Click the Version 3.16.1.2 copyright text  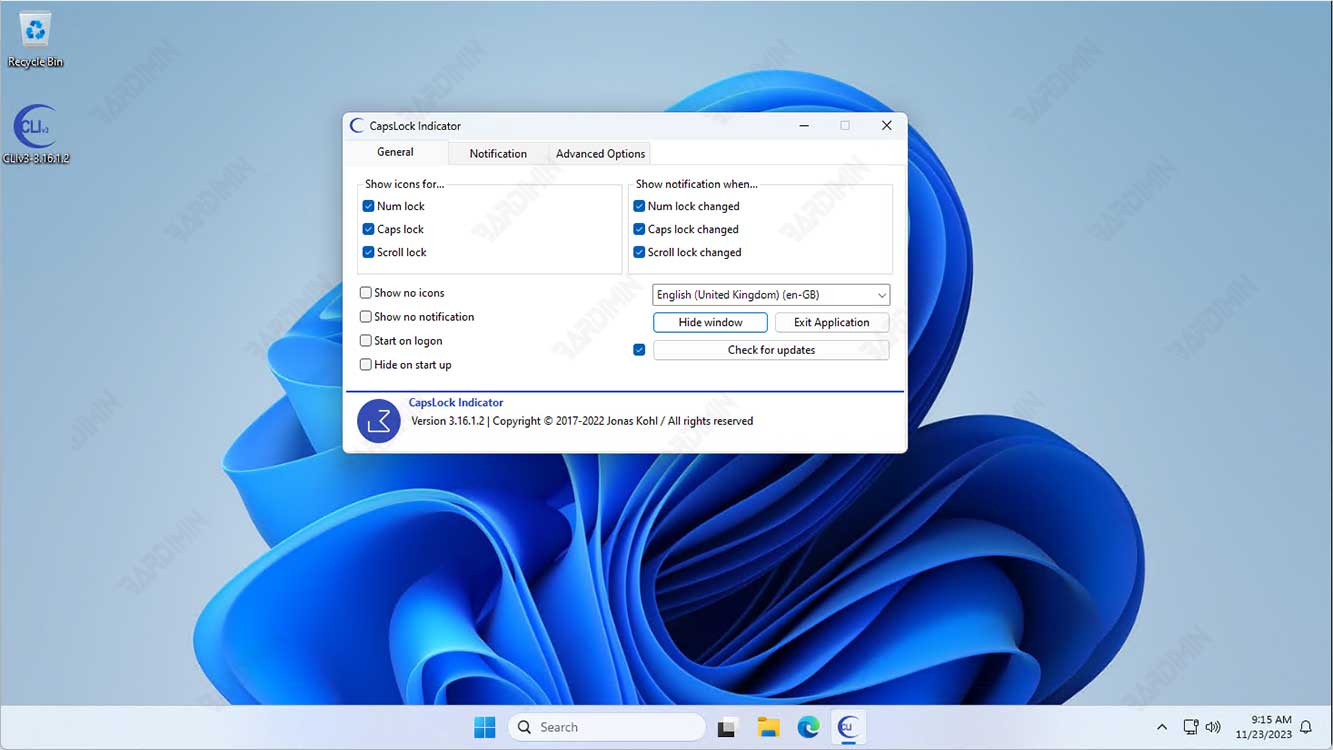tap(582, 421)
